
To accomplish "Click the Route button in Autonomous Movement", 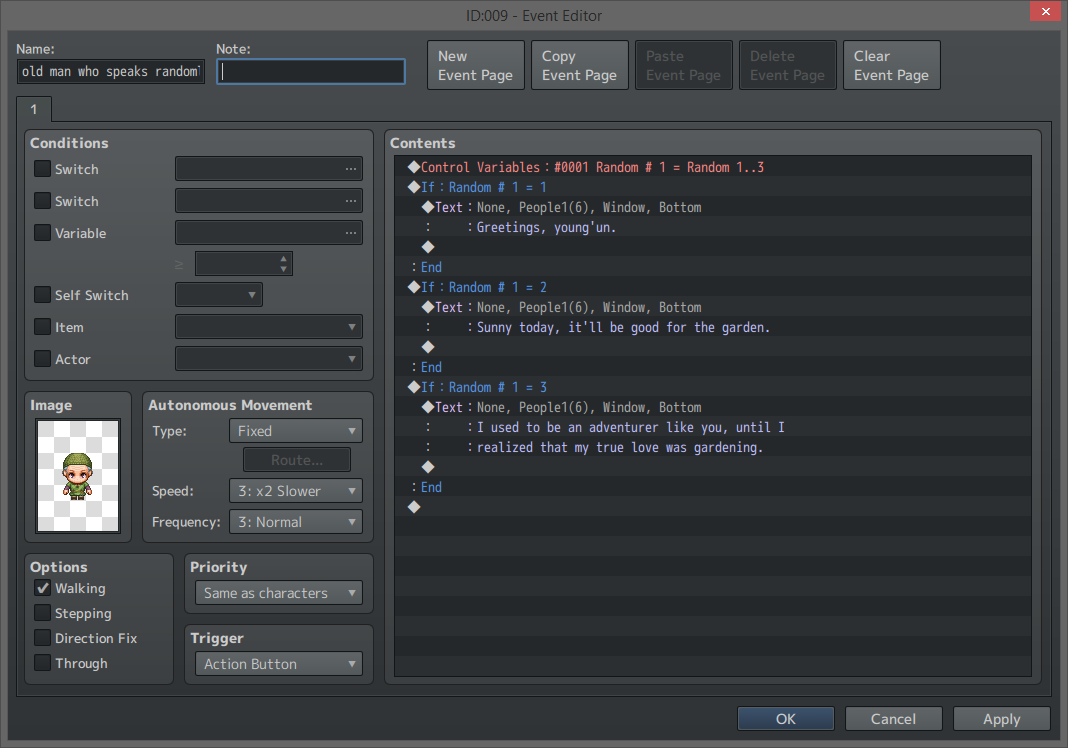I will pos(296,459).
